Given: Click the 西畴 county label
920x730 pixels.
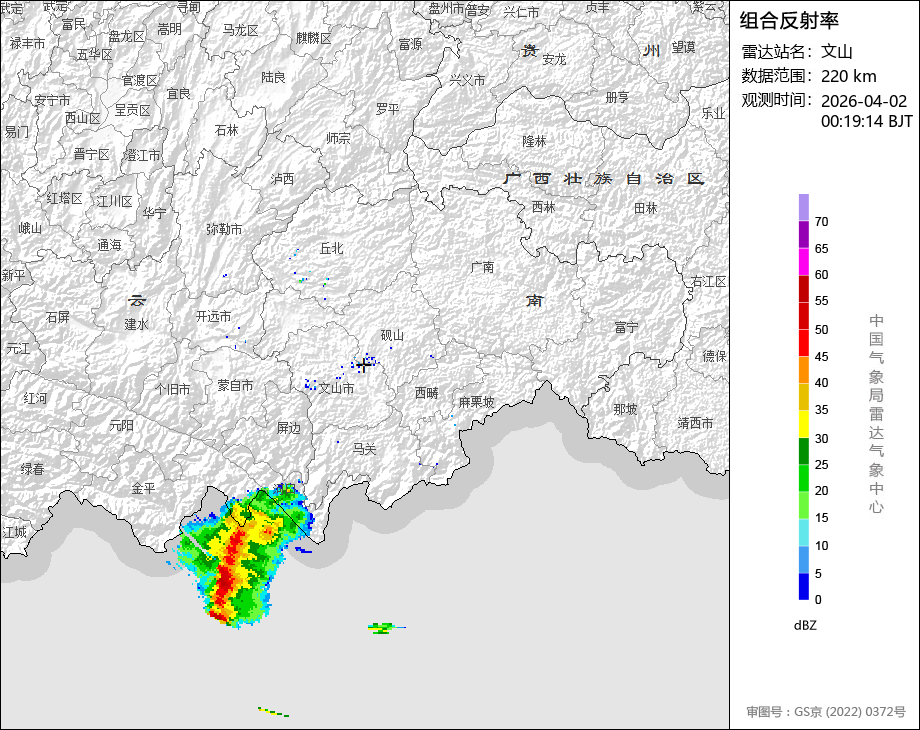Looking at the screenshot, I should 427,393.
